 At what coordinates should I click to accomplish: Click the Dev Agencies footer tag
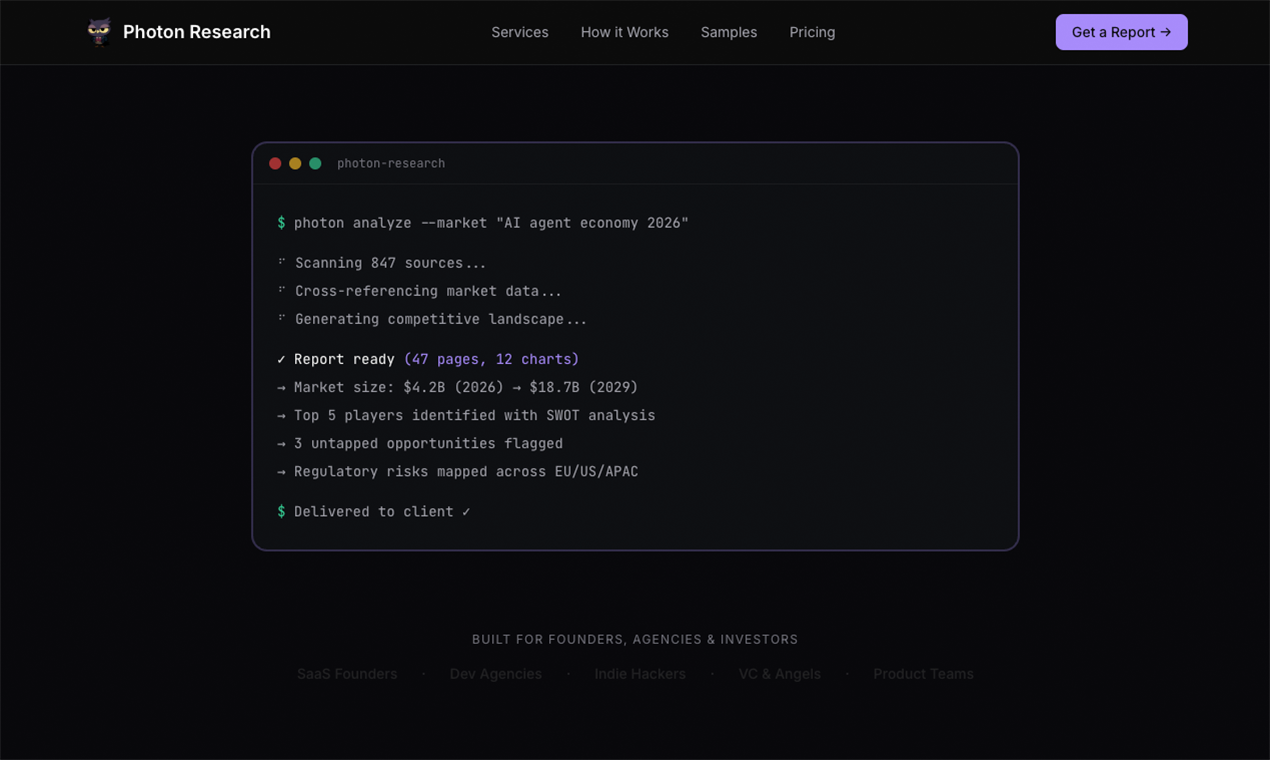(x=496, y=674)
